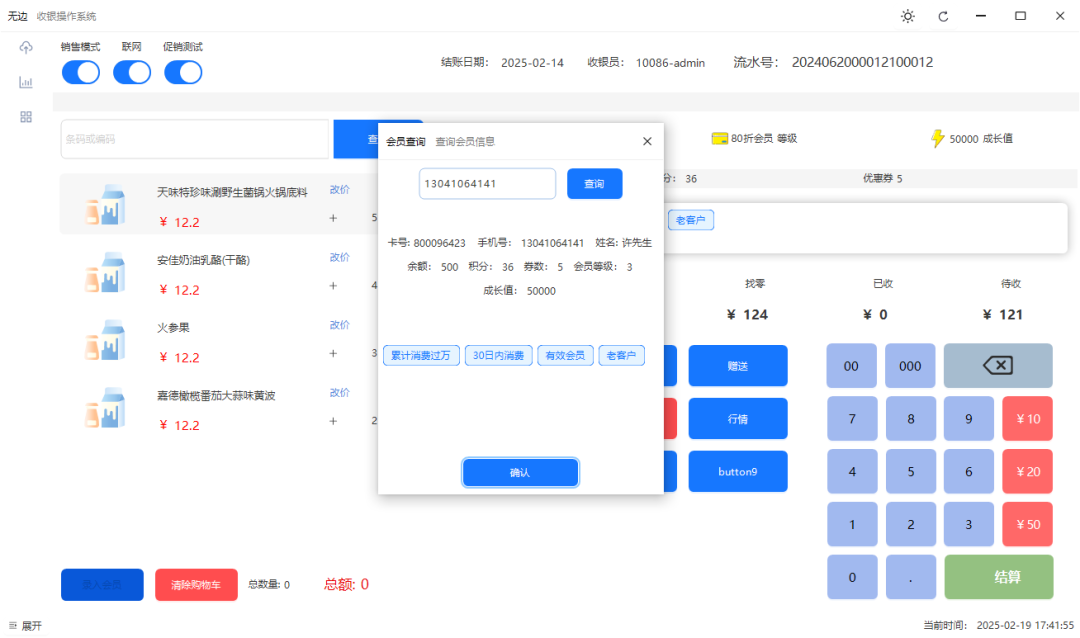1080x638 pixels.
Task: Click the 30日内消费 tag
Action: [498, 356]
